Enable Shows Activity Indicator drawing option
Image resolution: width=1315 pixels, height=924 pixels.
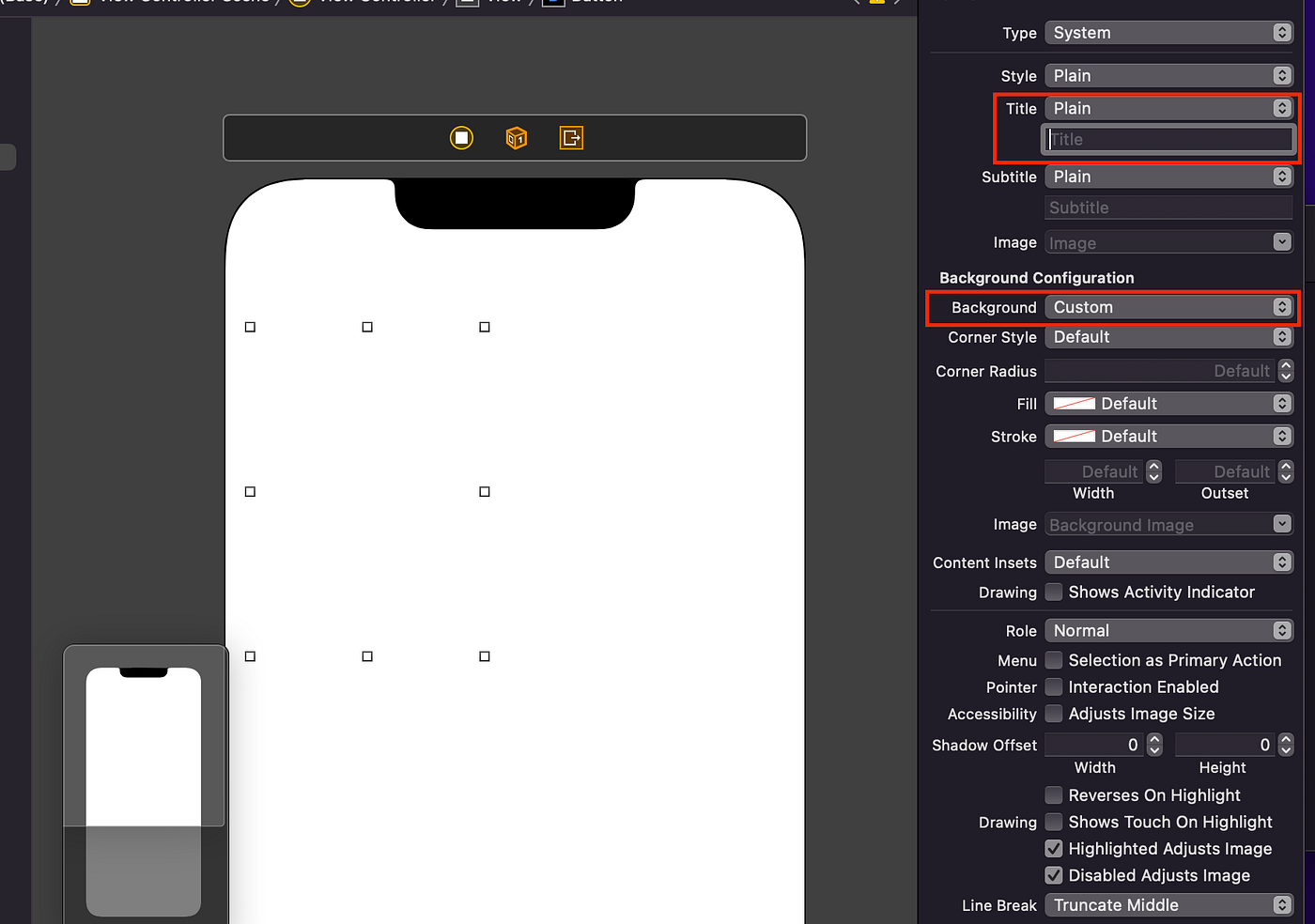tap(1054, 592)
